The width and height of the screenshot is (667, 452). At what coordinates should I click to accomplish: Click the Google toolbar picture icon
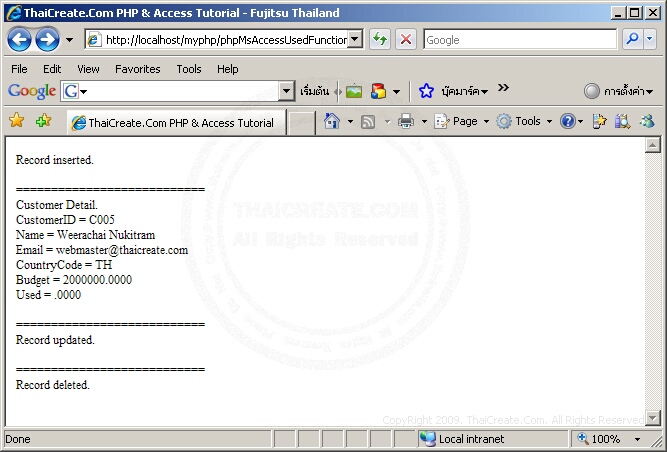tap(354, 91)
